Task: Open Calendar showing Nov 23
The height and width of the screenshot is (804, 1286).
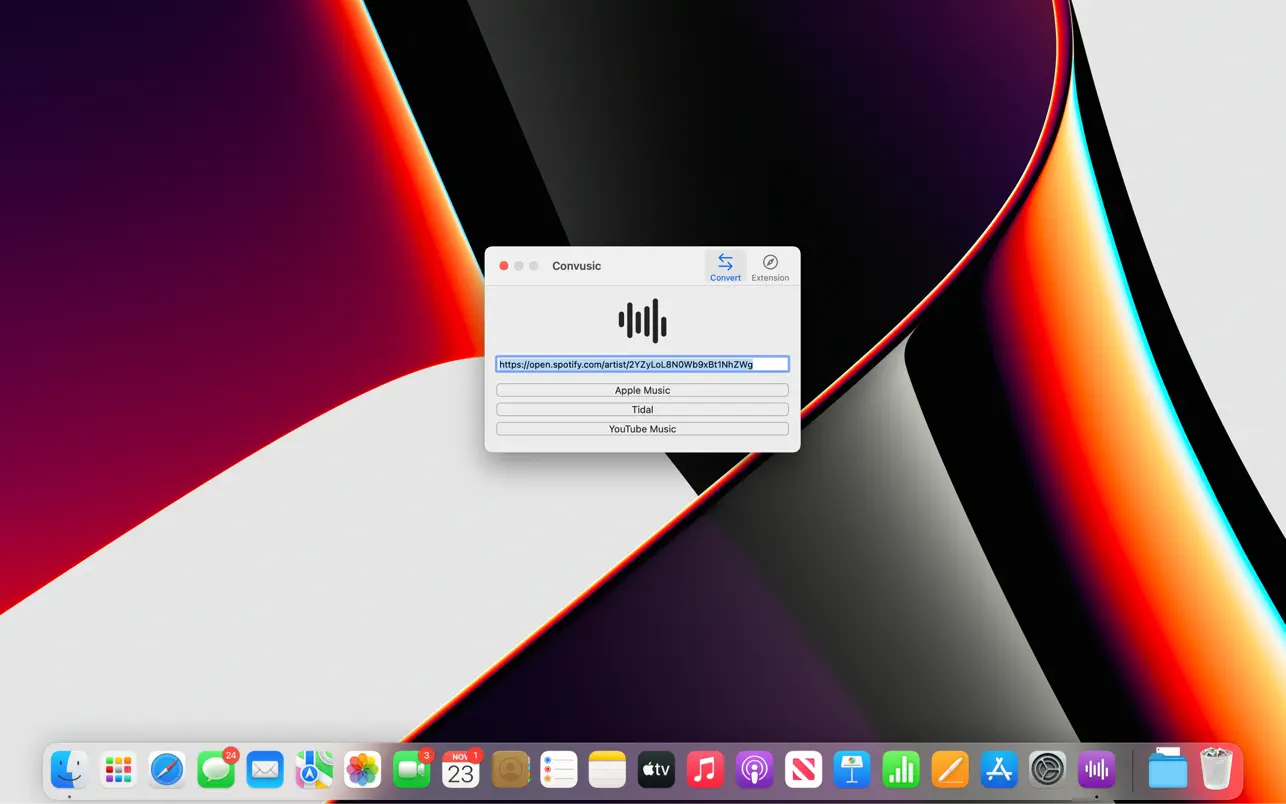Action: point(461,770)
